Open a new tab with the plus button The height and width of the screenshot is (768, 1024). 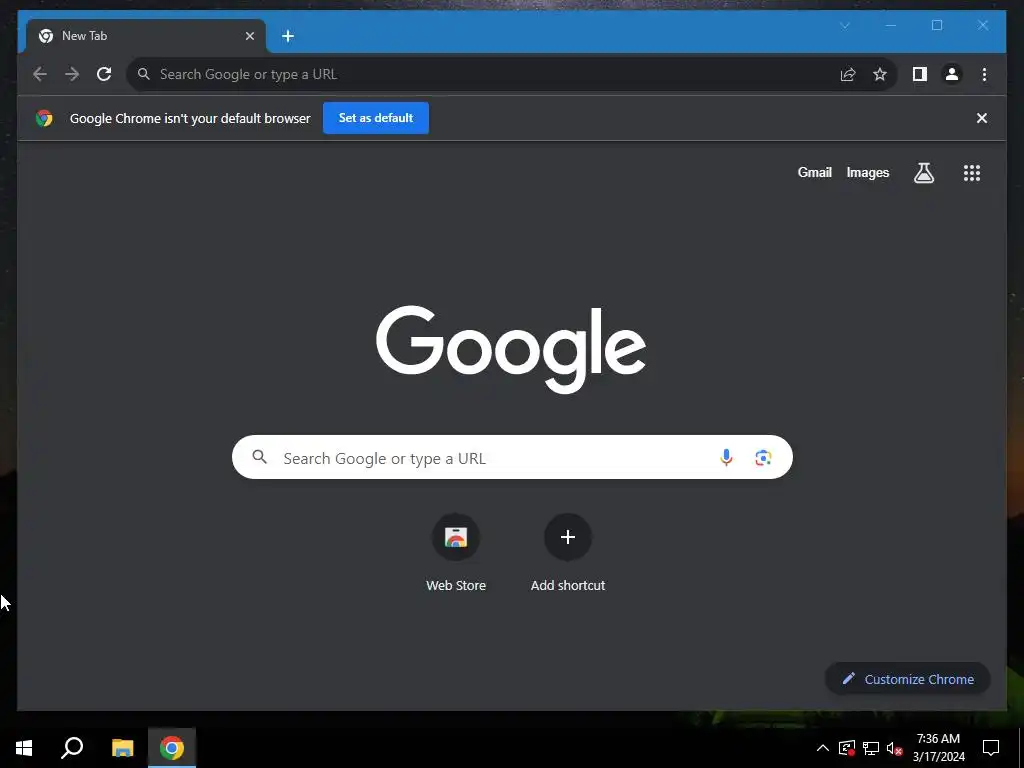[x=288, y=36]
